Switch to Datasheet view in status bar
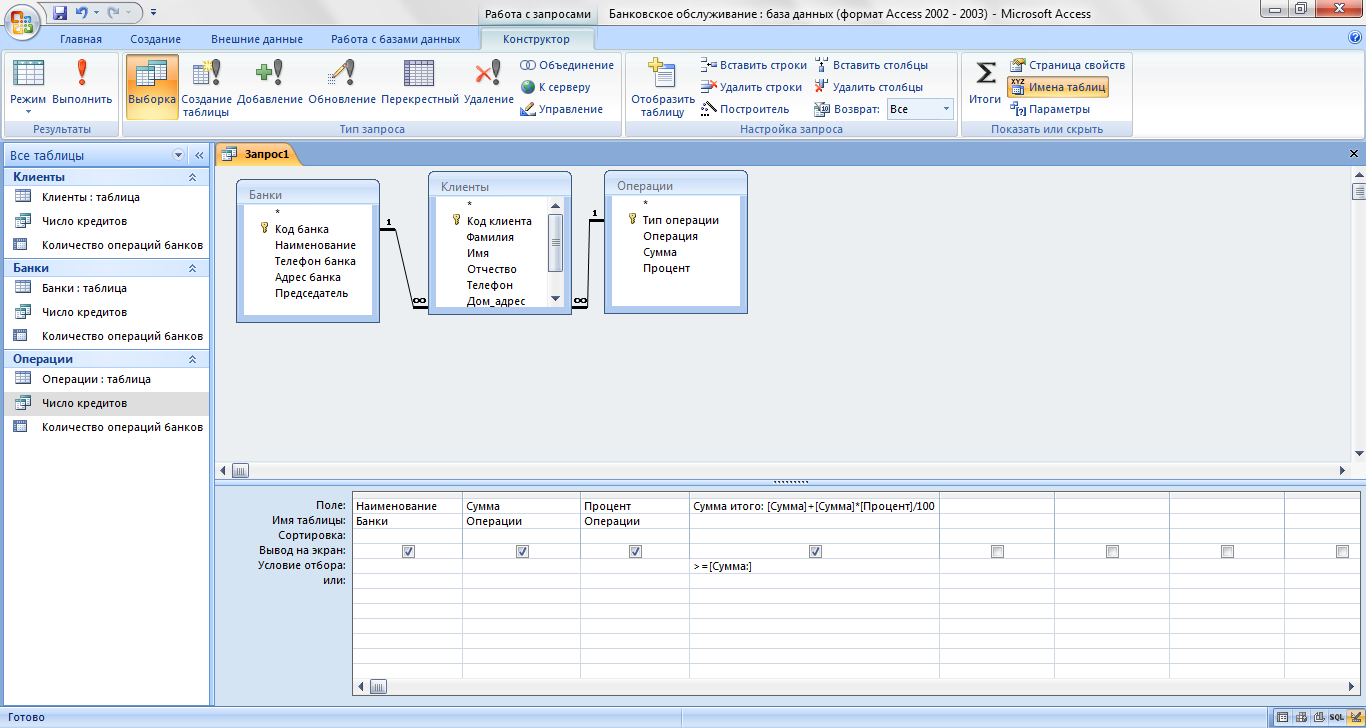Screen dimensions: 1366x728 [1283, 718]
